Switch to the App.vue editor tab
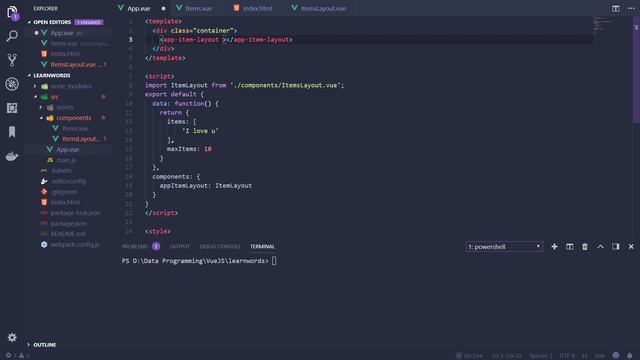The height and width of the screenshot is (360, 640). 139,9
